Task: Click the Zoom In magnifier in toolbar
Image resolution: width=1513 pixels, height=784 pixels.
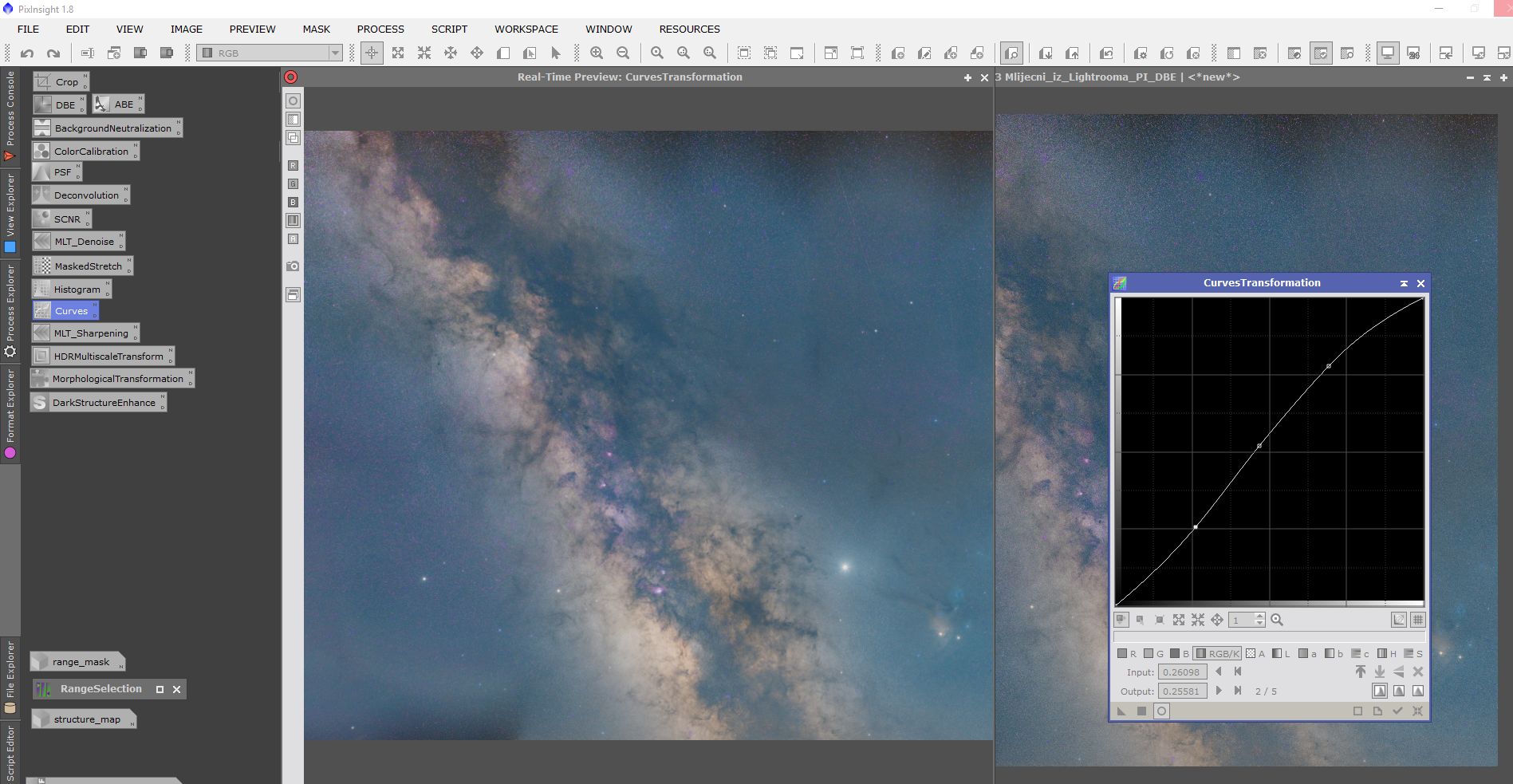Action: tap(596, 53)
